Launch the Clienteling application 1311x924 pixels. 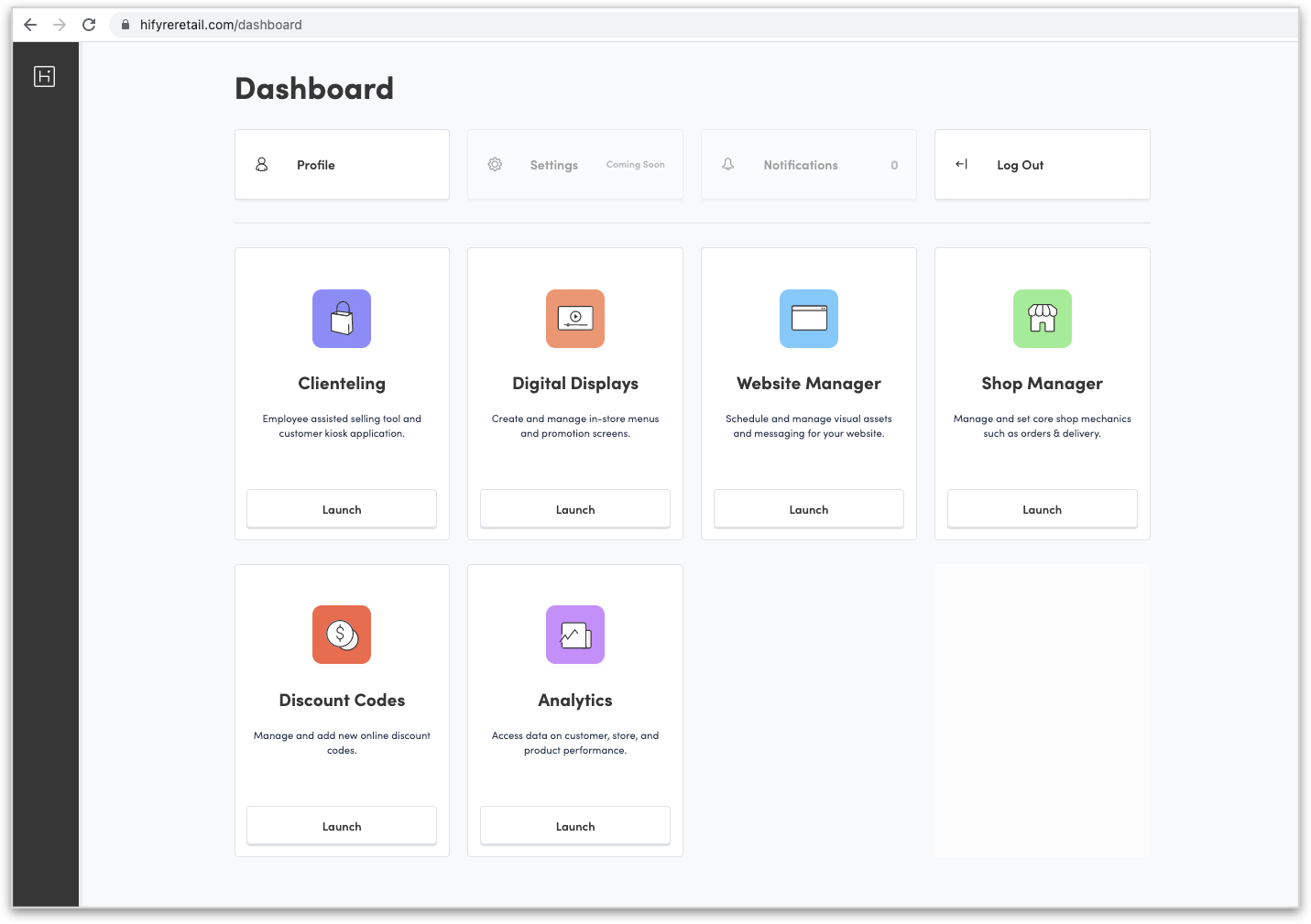342,509
